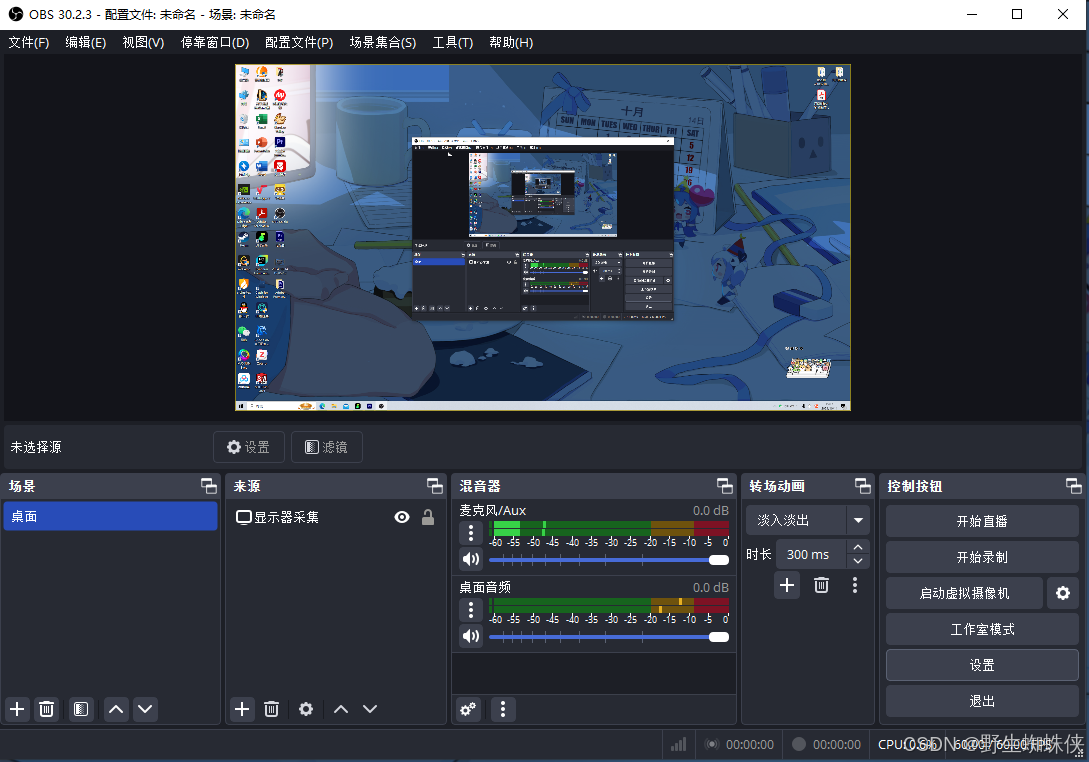
Task: Open virtual camera settings gear
Action: pyautogui.click(x=1063, y=593)
